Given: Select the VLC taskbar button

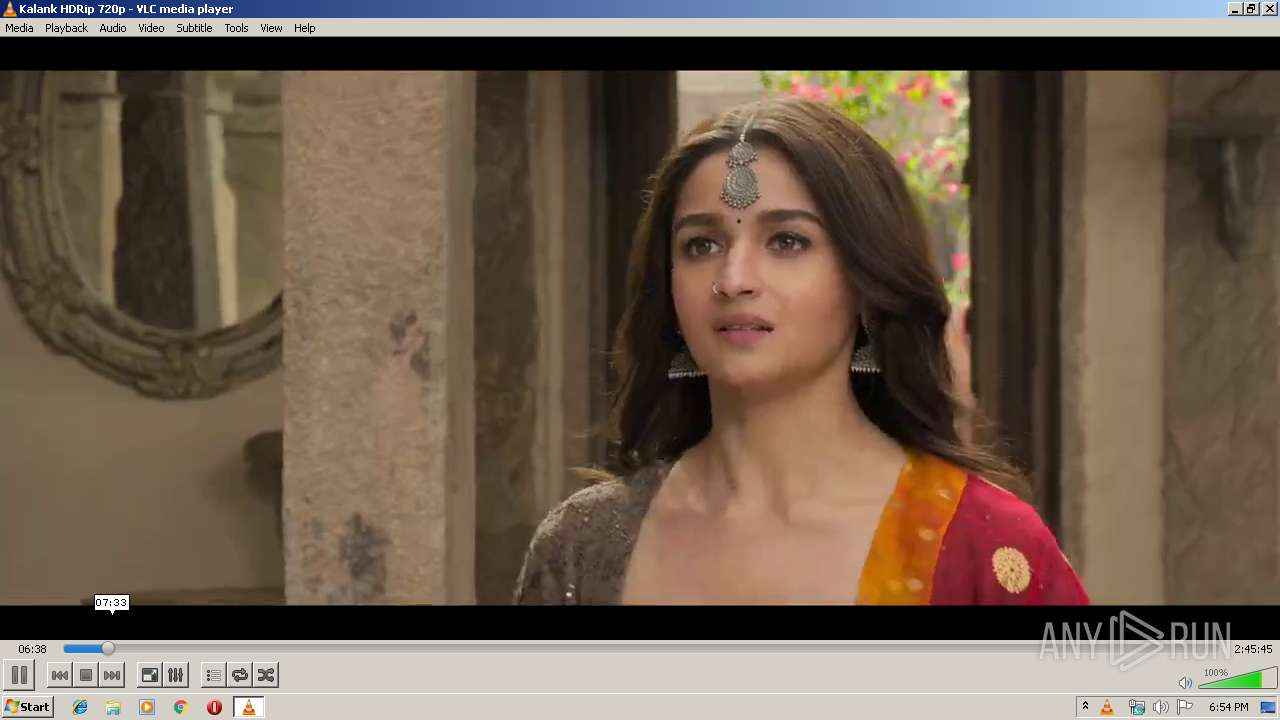Looking at the screenshot, I should click(248, 707).
